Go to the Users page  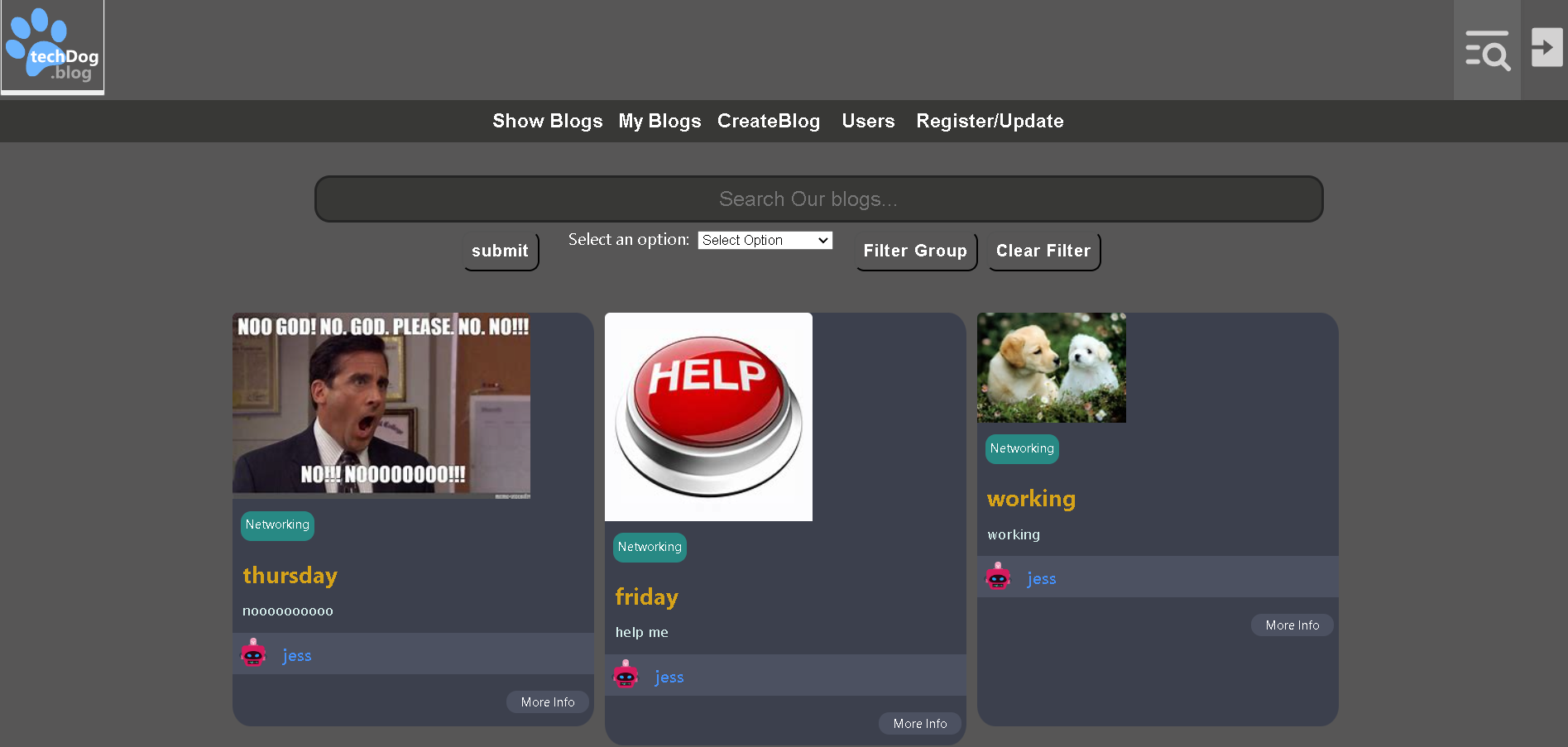(867, 121)
